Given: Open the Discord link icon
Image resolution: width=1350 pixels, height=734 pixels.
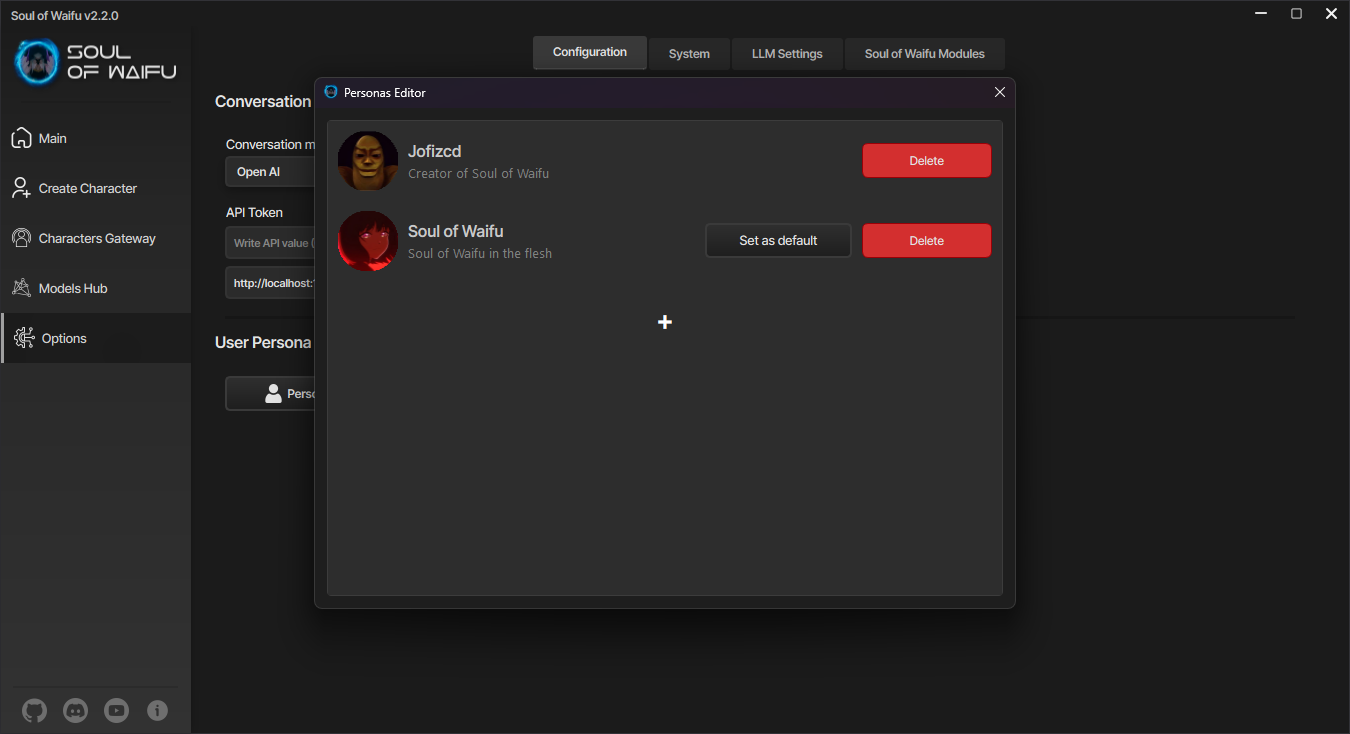Looking at the screenshot, I should pyautogui.click(x=75, y=711).
